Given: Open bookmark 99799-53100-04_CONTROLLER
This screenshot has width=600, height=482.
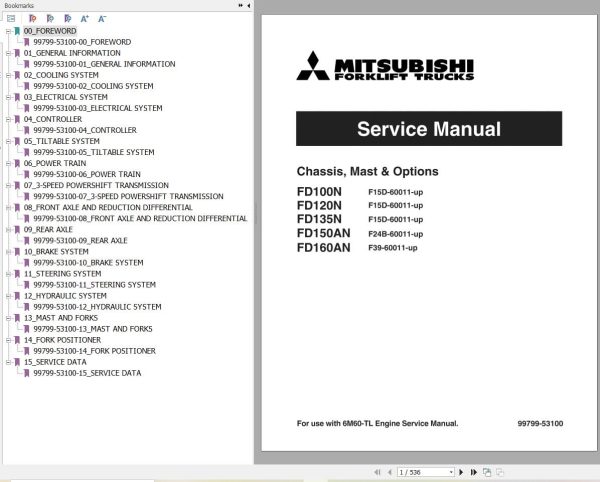Looking at the screenshot, I should pyautogui.click(x=85, y=130).
